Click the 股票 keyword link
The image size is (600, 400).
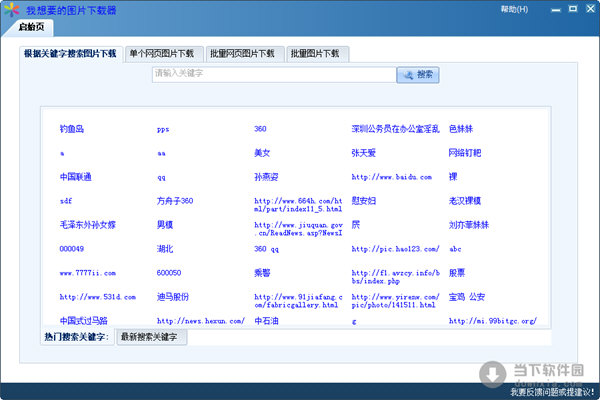[x=457, y=273]
